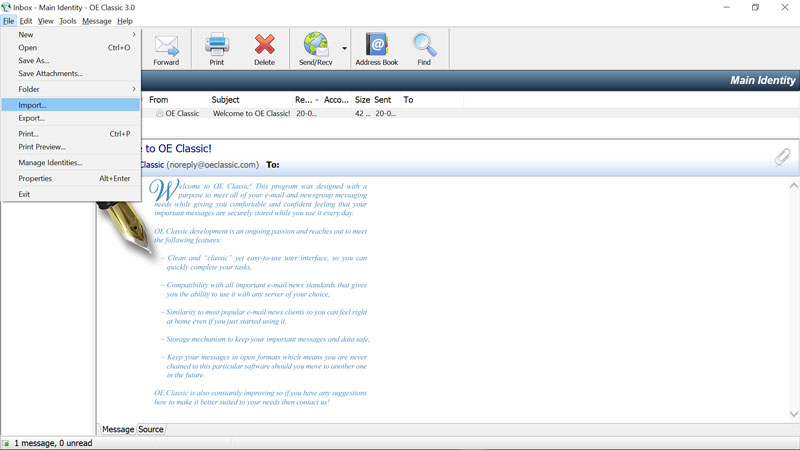Image resolution: width=800 pixels, height=450 pixels.
Task: Sort by the Received column header
Action: pos(307,99)
